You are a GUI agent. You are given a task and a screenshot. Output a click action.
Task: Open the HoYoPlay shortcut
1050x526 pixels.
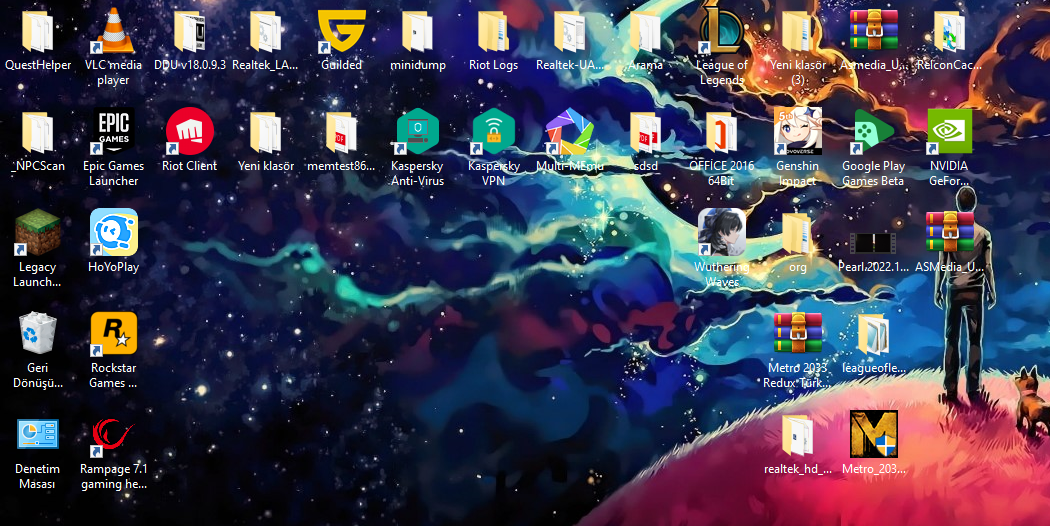point(113,233)
